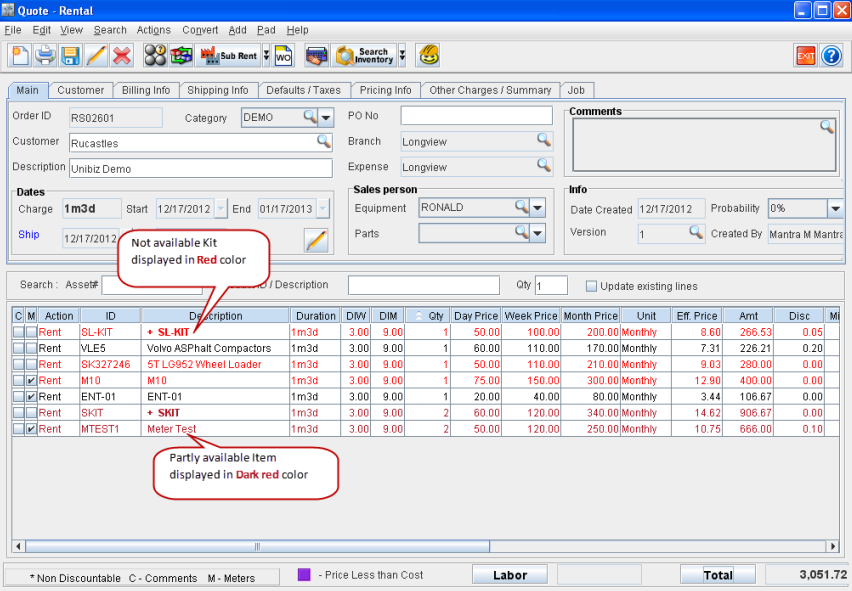This screenshot has height=591, width=852.
Task: Click the Parts salesperson magnifier icon
Action: pos(522,232)
